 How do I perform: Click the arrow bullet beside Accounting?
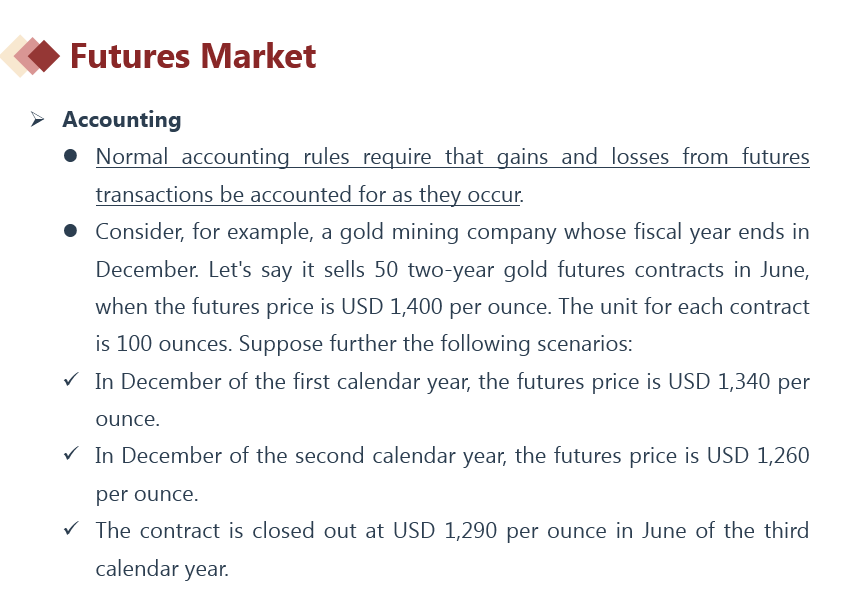[37, 120]
